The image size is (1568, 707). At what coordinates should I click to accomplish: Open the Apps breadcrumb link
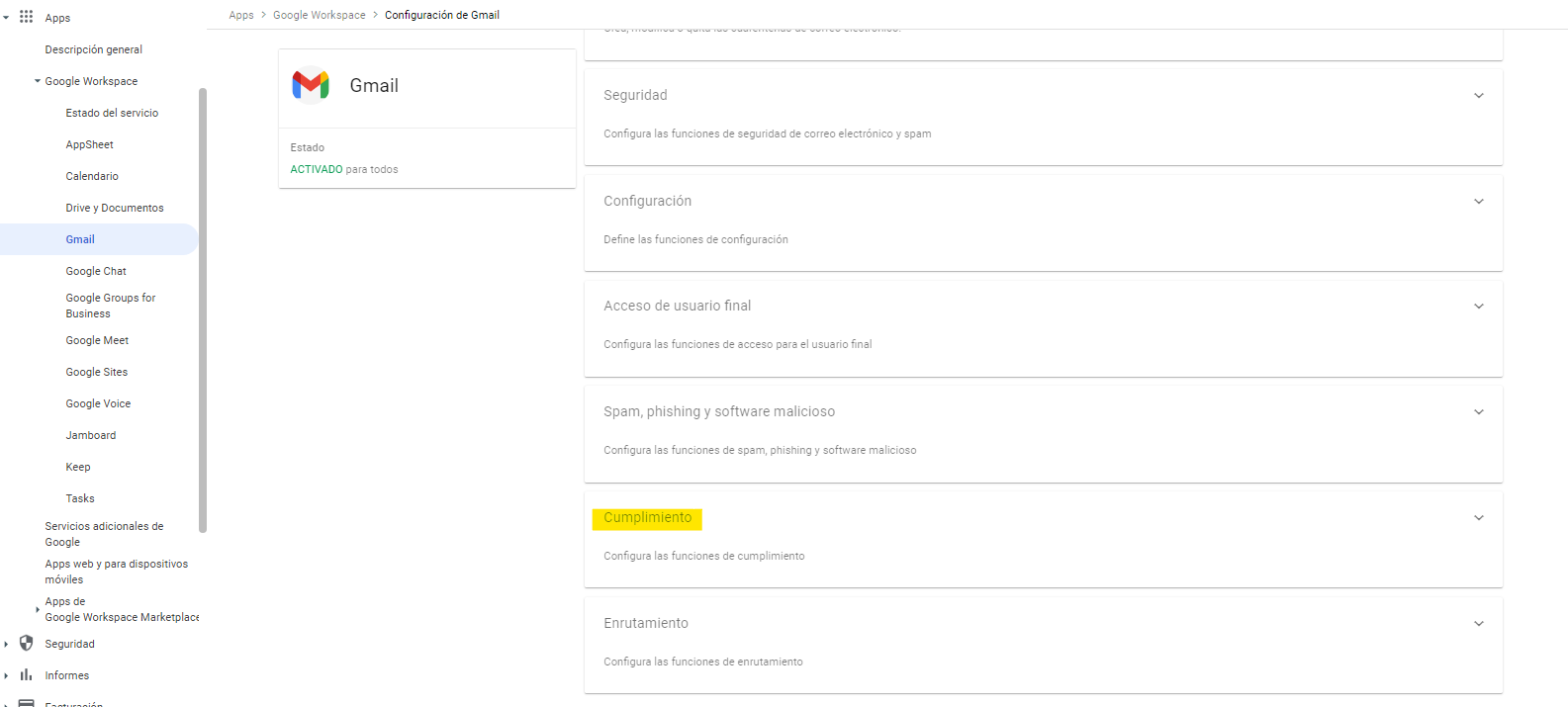coord(241,15)
